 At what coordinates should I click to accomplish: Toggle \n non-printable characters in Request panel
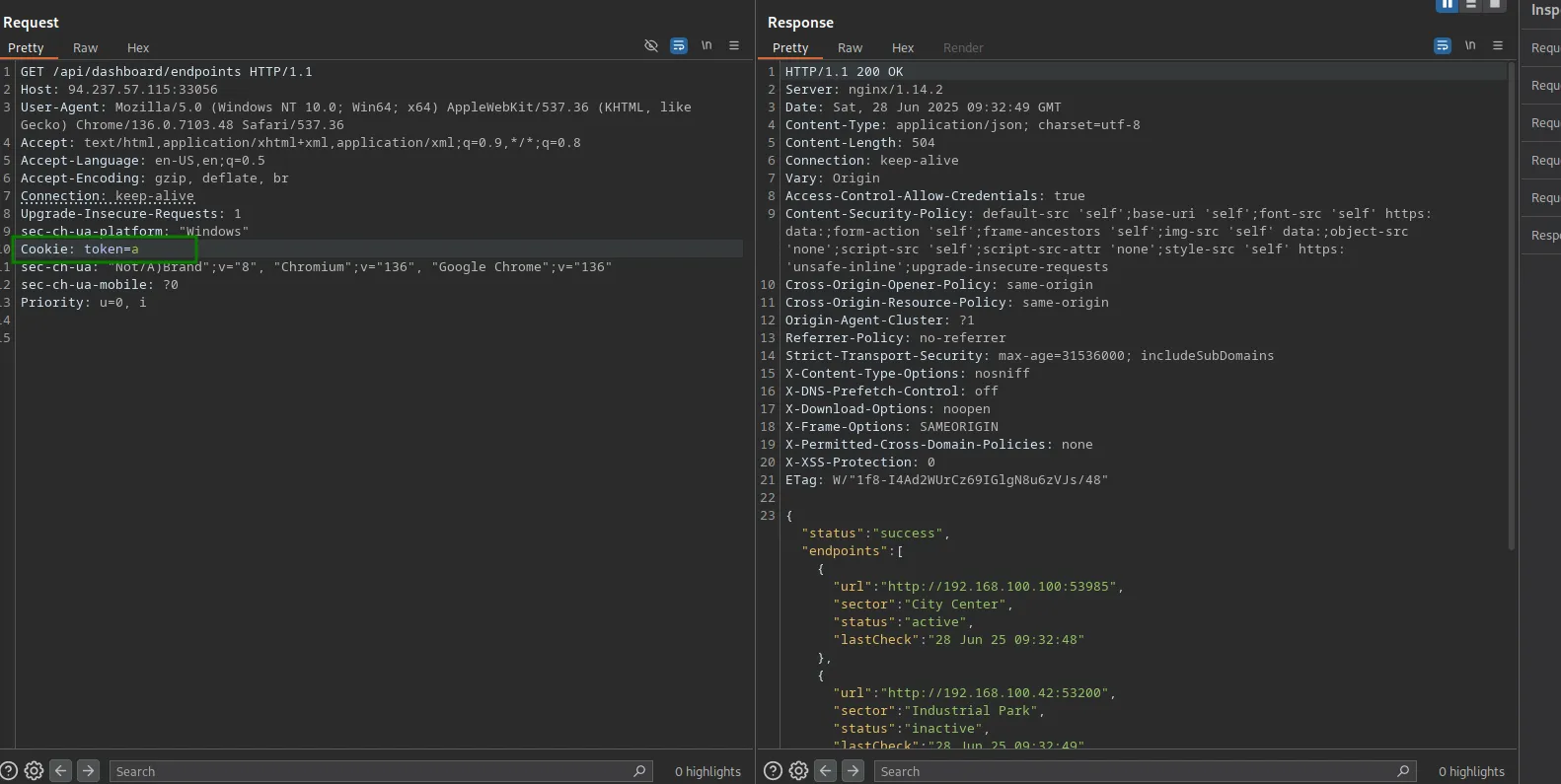706,46
